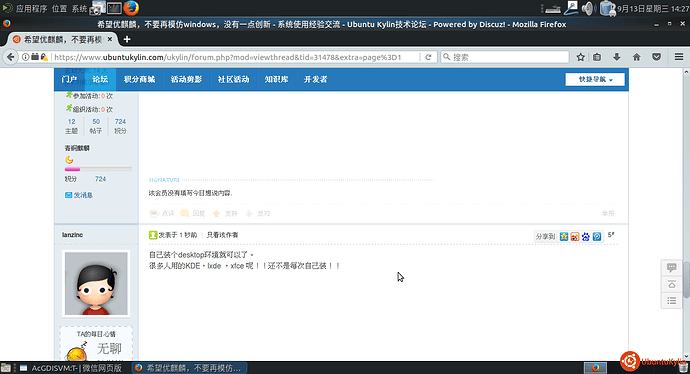Image resolution: width=690 pixels, height=374 pixels.
Task: Click the Pocket icon in the toolbar
Action: click(x=656, y=57)
